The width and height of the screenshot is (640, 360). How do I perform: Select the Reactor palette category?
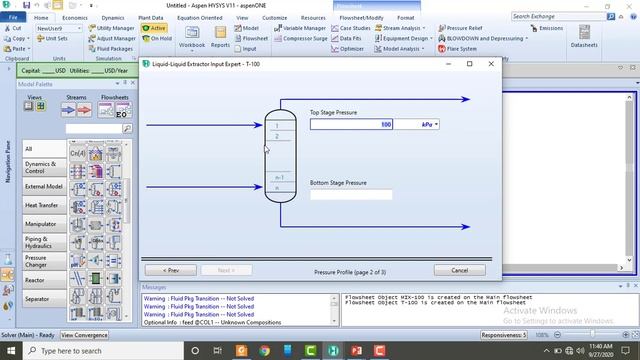[44, 280]
